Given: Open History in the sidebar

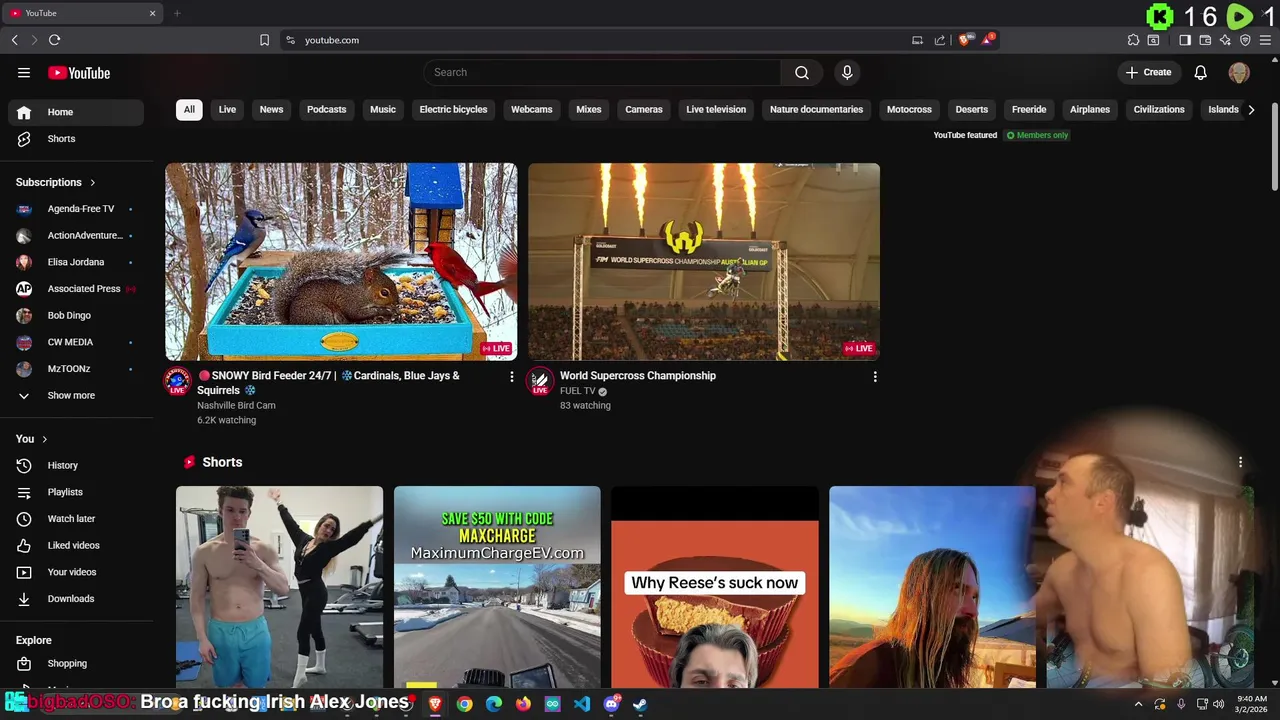Looking at the screenshot, I should [76, 465].
